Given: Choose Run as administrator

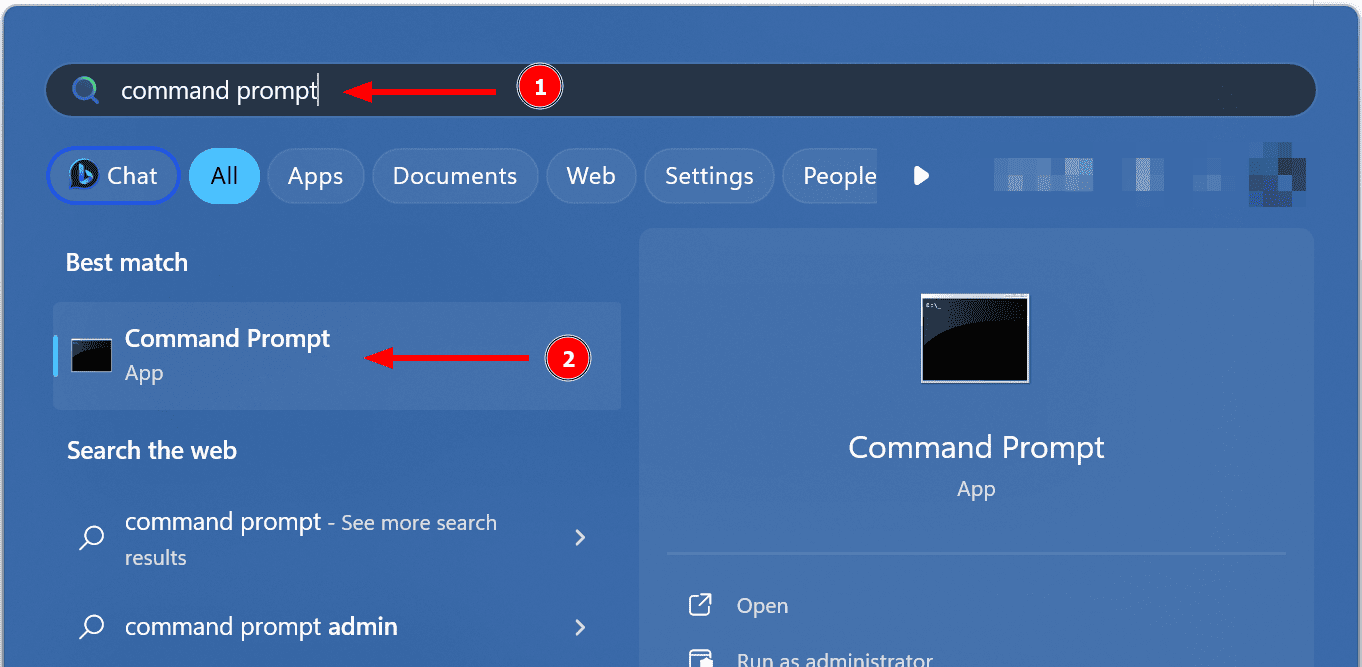Looking at the screenshot, I should (836, 658).
